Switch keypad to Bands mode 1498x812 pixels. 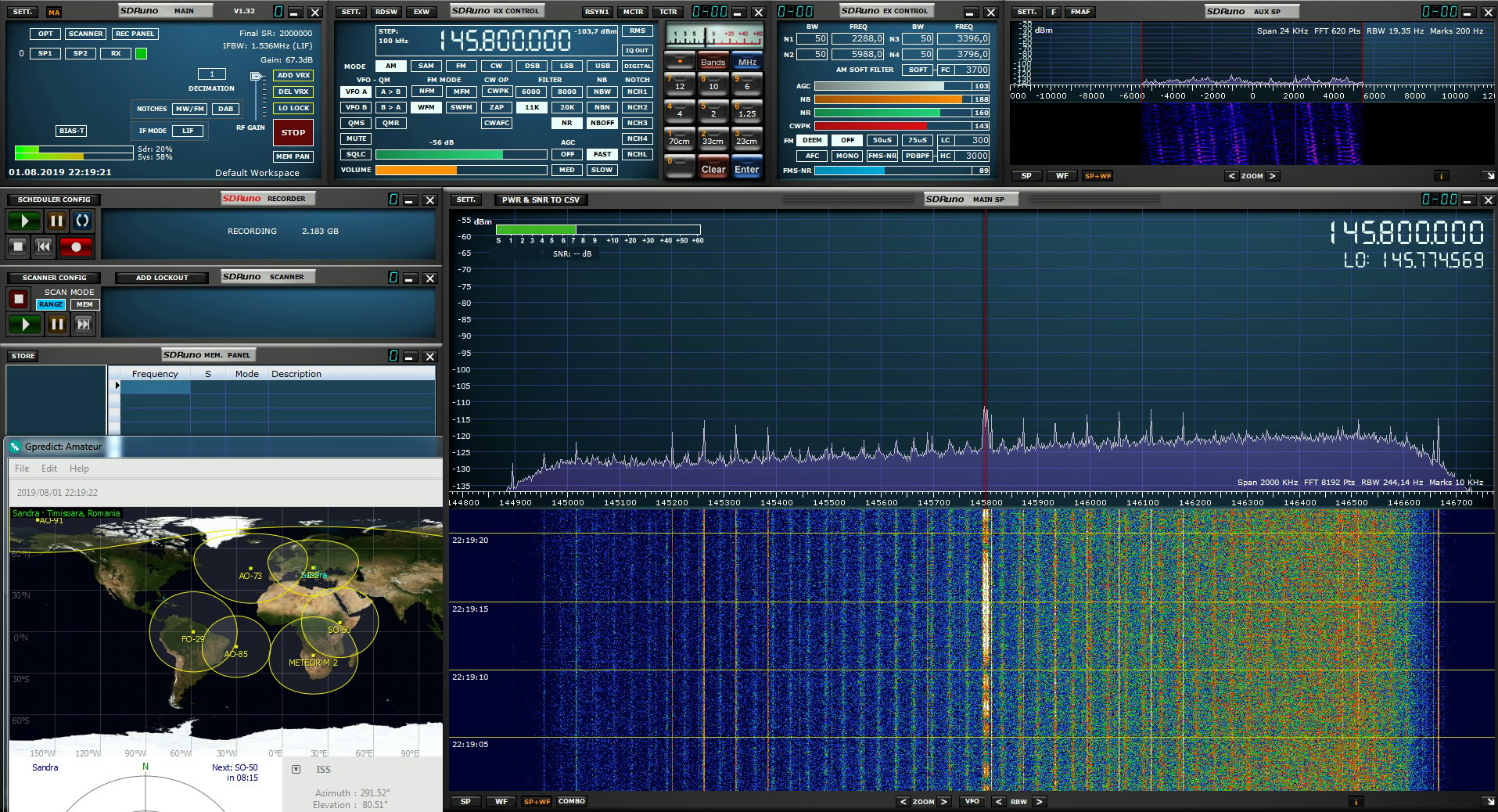click(x=713, y=62)
